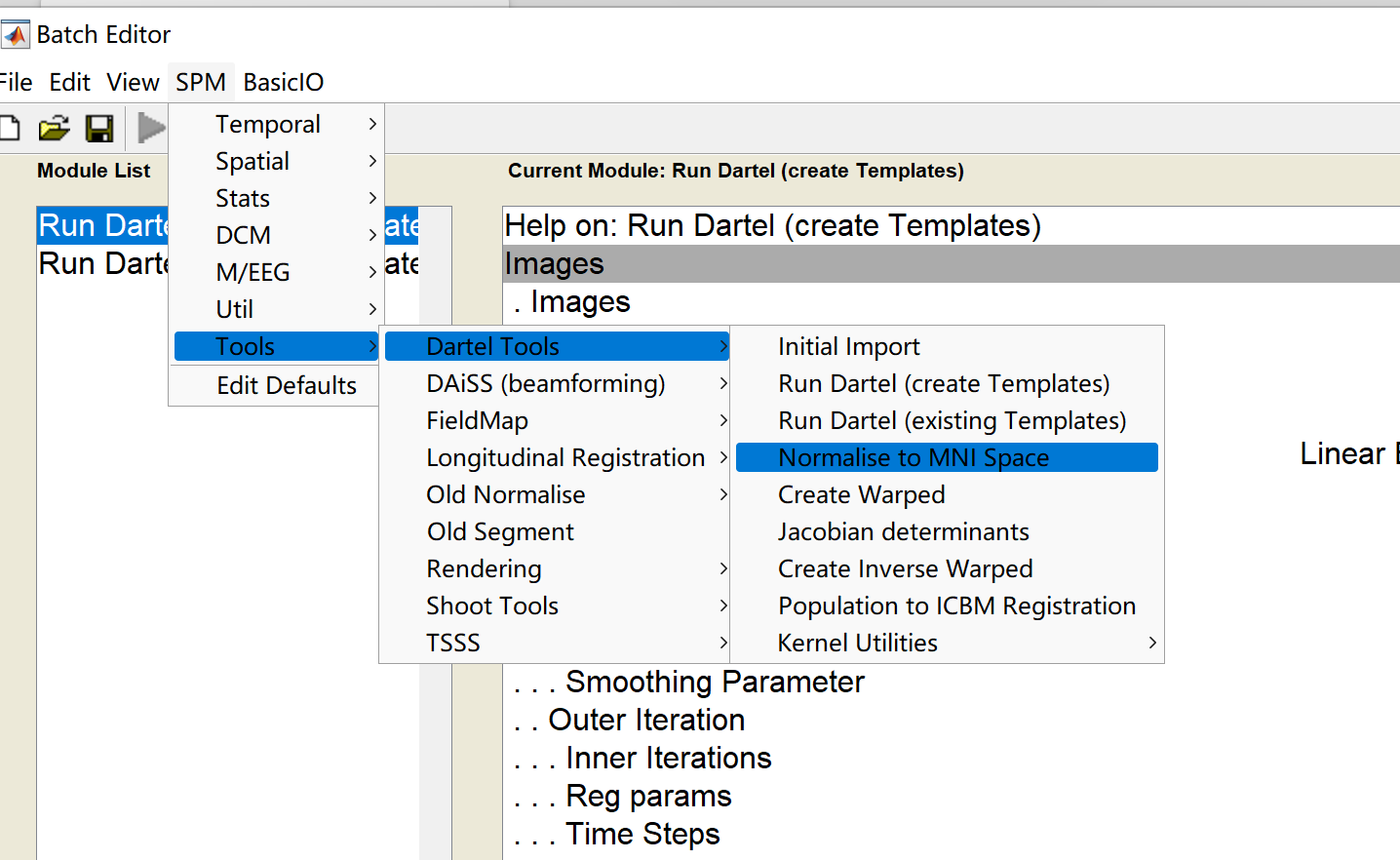Open the File menu
The width and height of the screenshot is (1400, 860).
pos(16,82)
